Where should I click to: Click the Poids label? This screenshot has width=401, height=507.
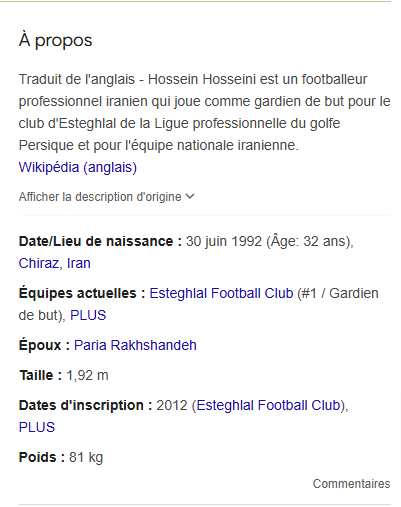(42, 457)
